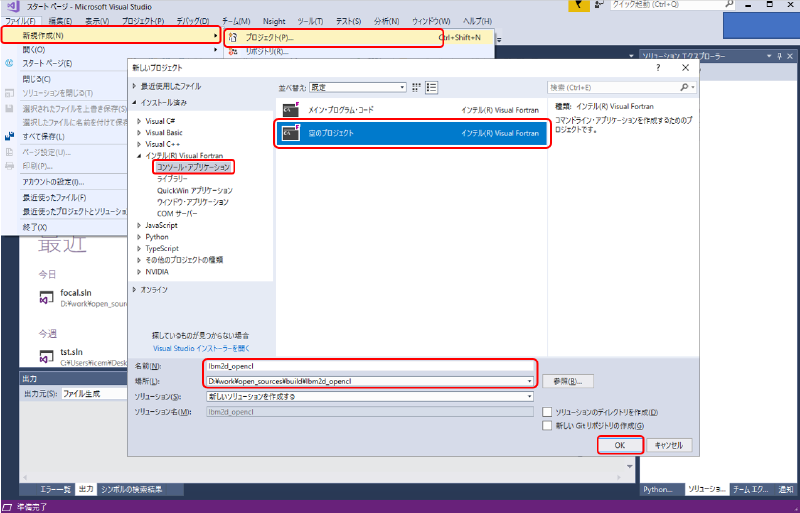The height and width of the screenshot is (513, 800).
Task: Click the empty project template icon
Action: click(x=291, y=133)
